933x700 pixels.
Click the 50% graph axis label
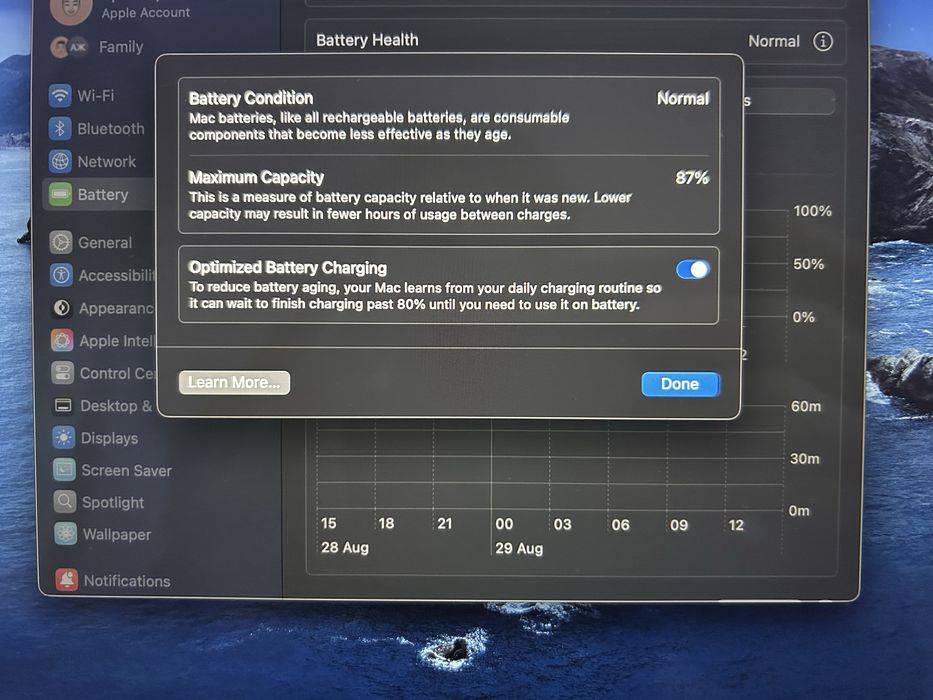(808, 264)
